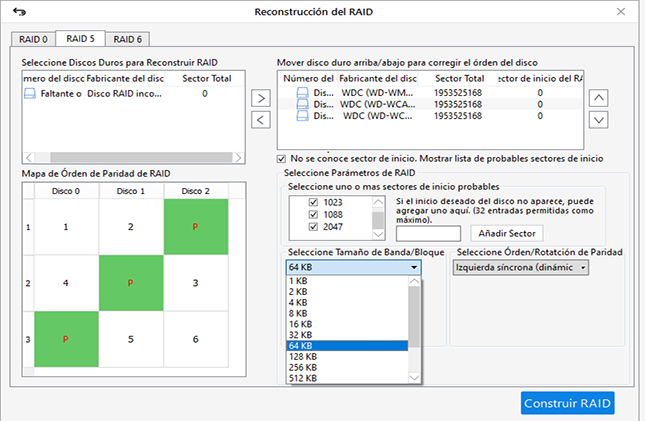Click right arrow of disk list horizontal scrollbar
The height and width of the screenshot is (421, 645).
239,158
